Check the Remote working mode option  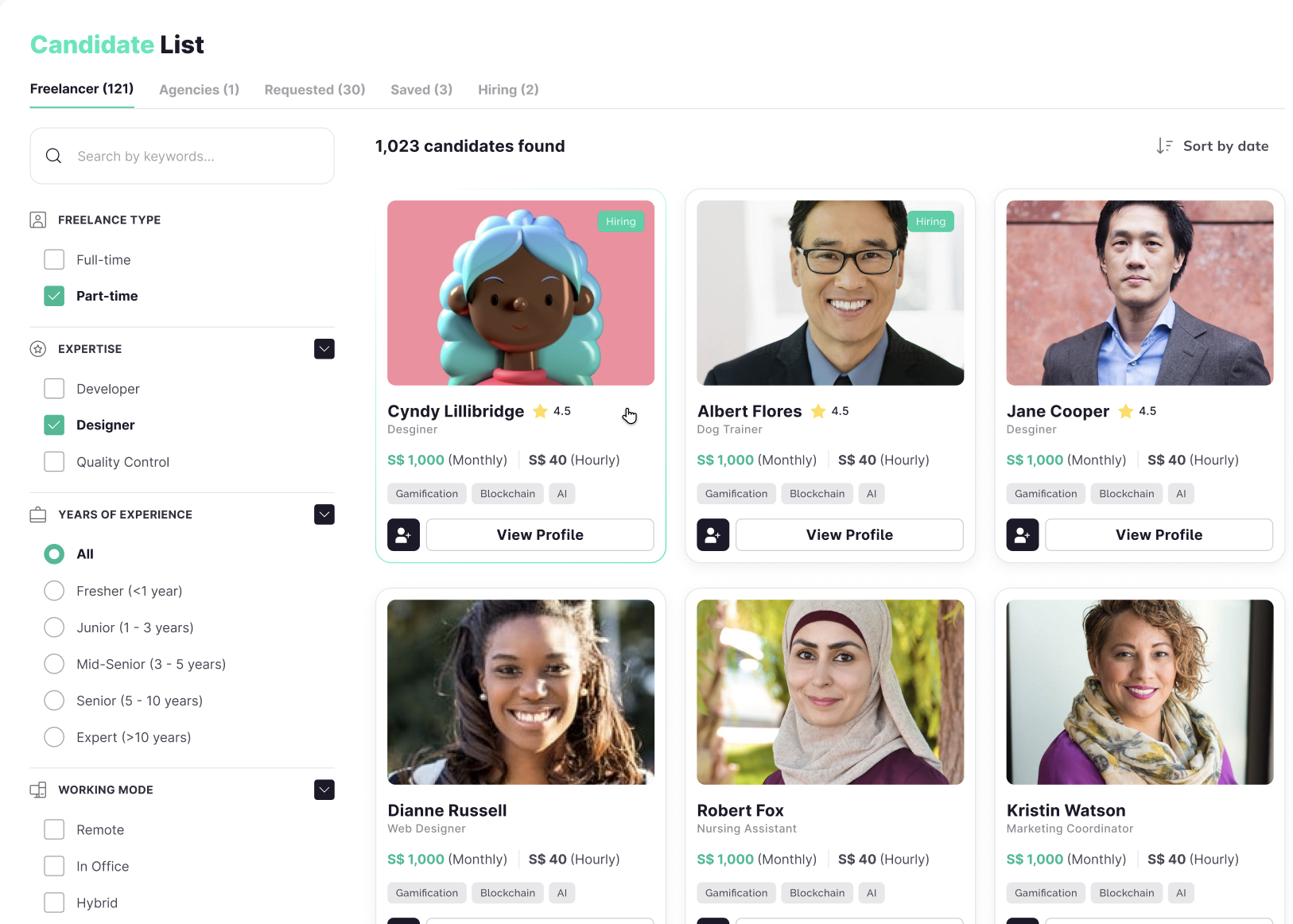54,829
